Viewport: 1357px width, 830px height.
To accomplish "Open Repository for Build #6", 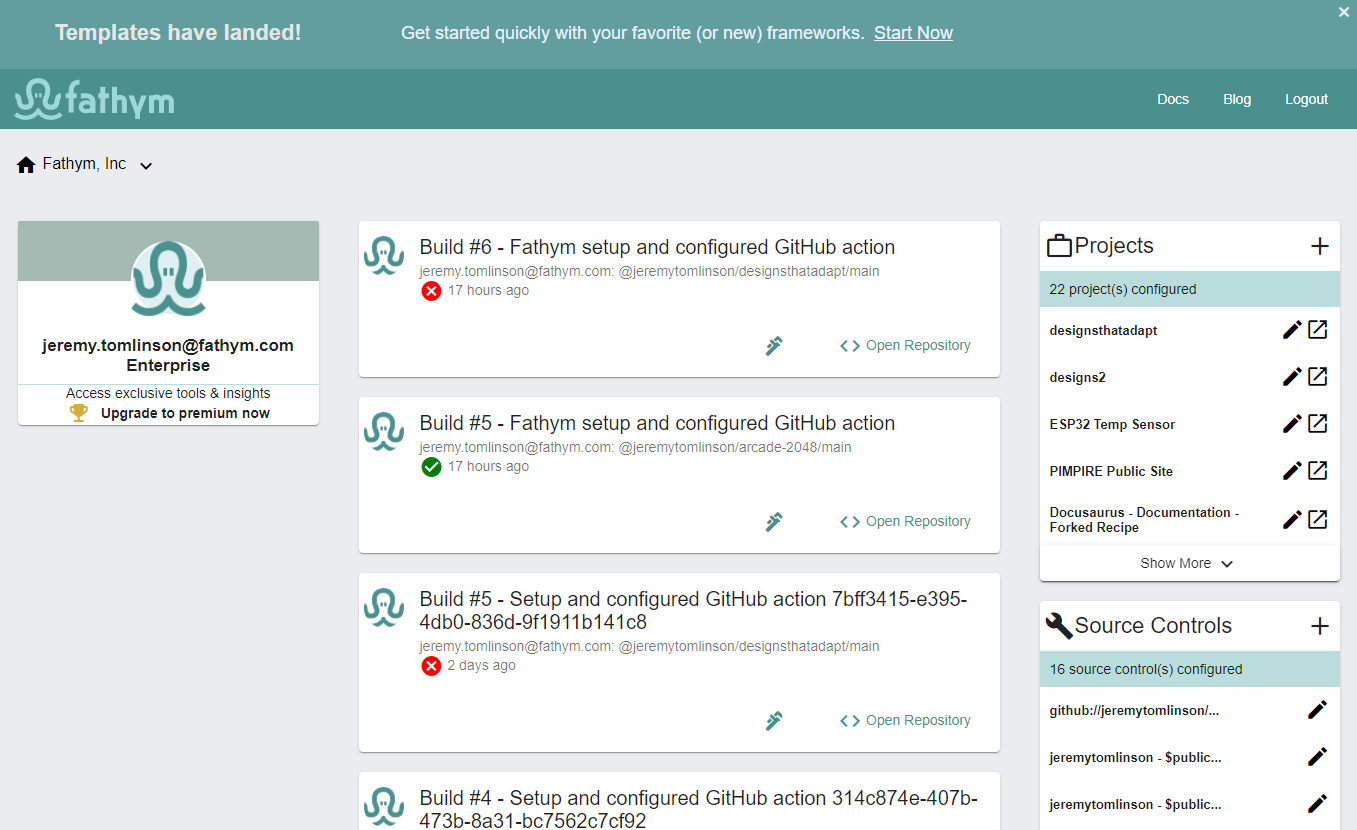I will 905,345.
